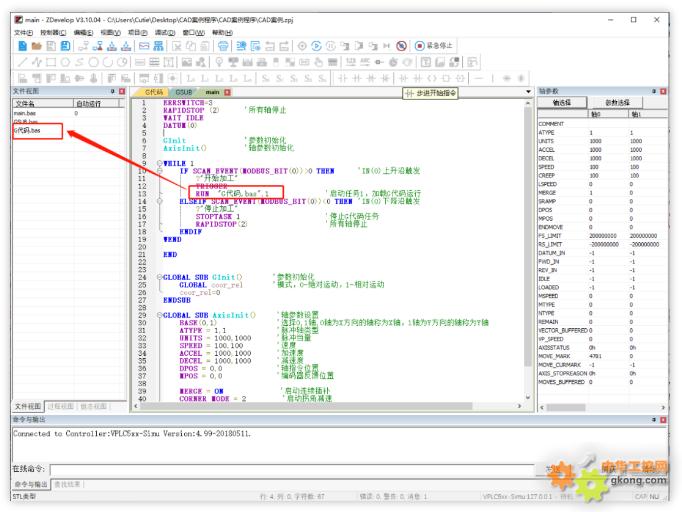
Task: Select the straight line drawing tool
Action: click(x=22, y=62)
